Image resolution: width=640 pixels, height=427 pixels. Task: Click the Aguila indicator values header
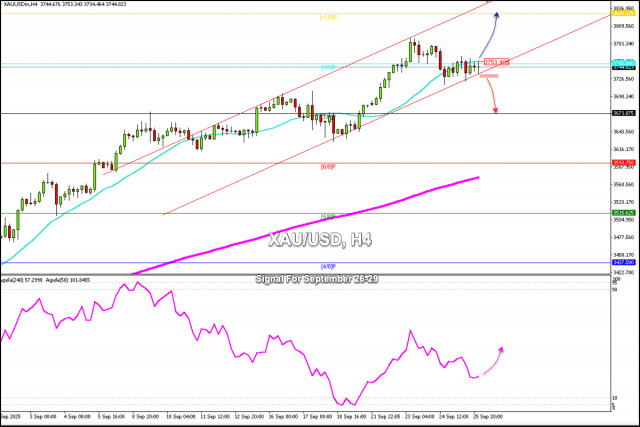click(44, 280)
